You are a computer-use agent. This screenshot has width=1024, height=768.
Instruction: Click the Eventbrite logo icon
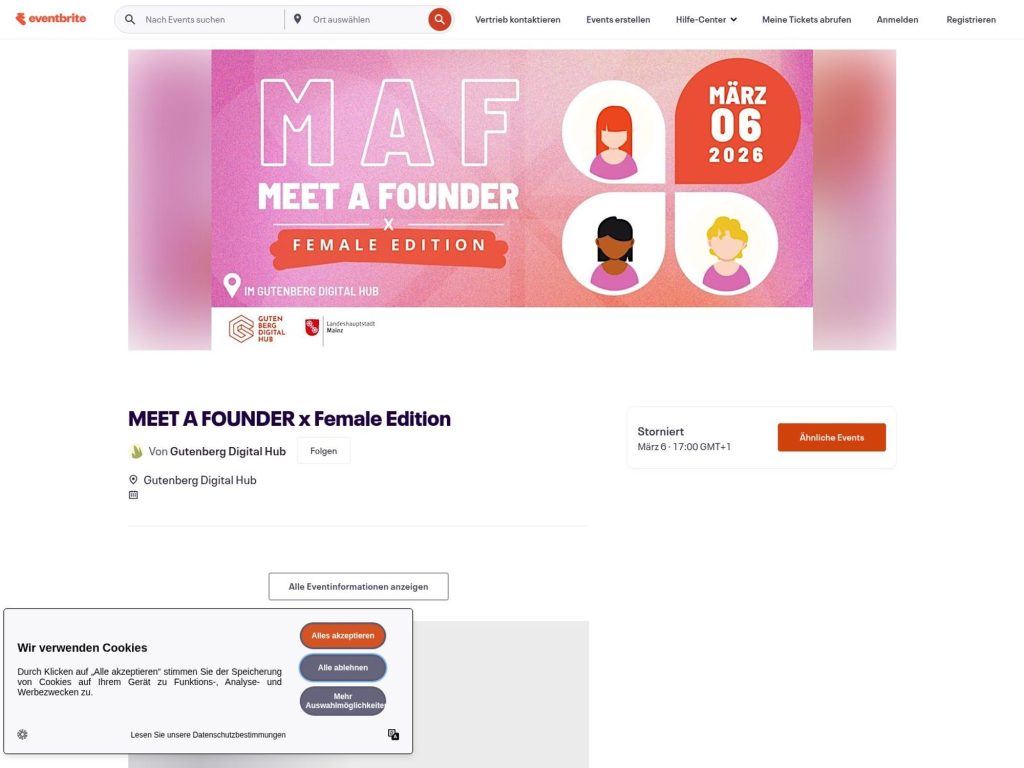point(20,18)
